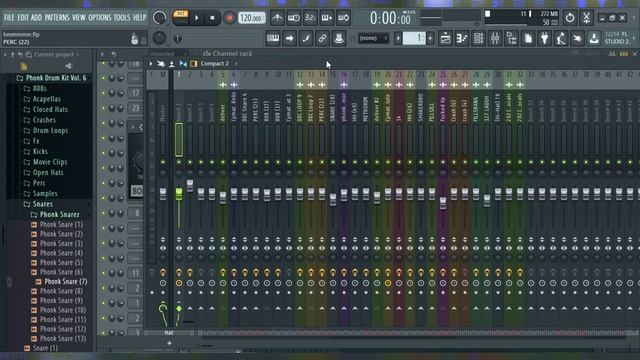Open the Channel rack view icon
This screenshot has height=360, width=640.
pos(478,38)
